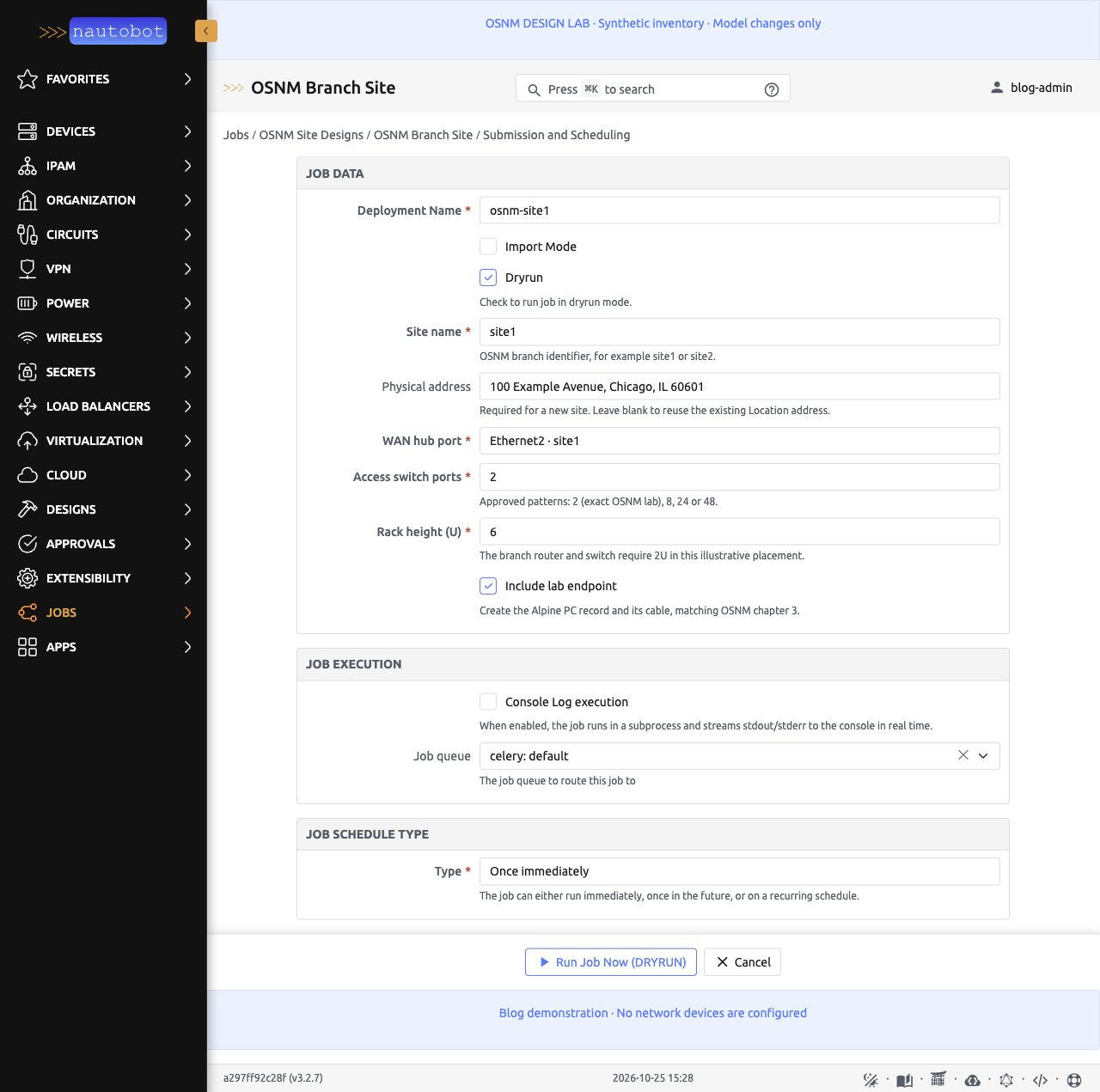Enable Console Log execution checkbox

488,702
